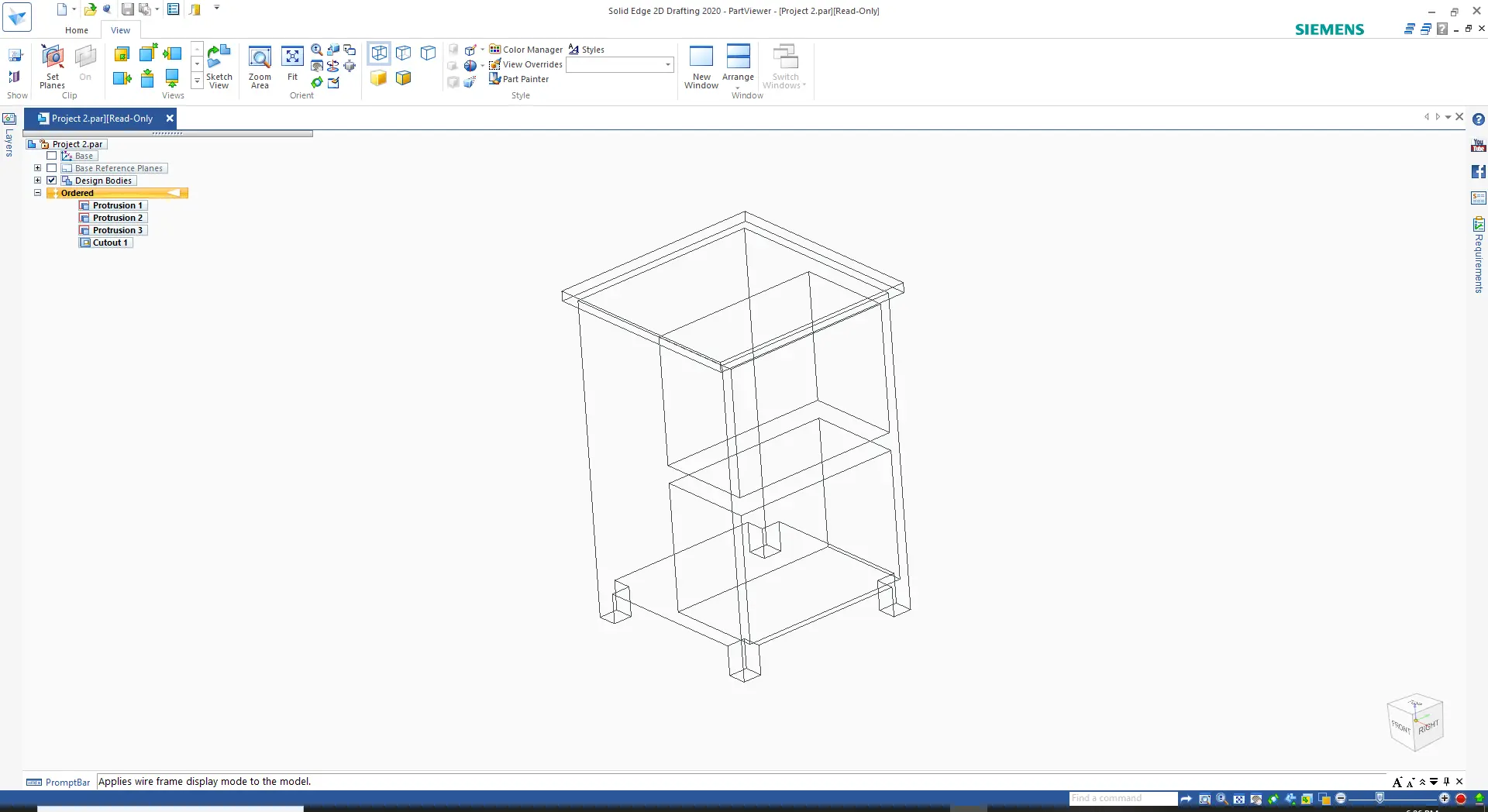Enable the Base Reference Planes checkbox
This screenshot has height=812, width=1488.
click(52, 168)
